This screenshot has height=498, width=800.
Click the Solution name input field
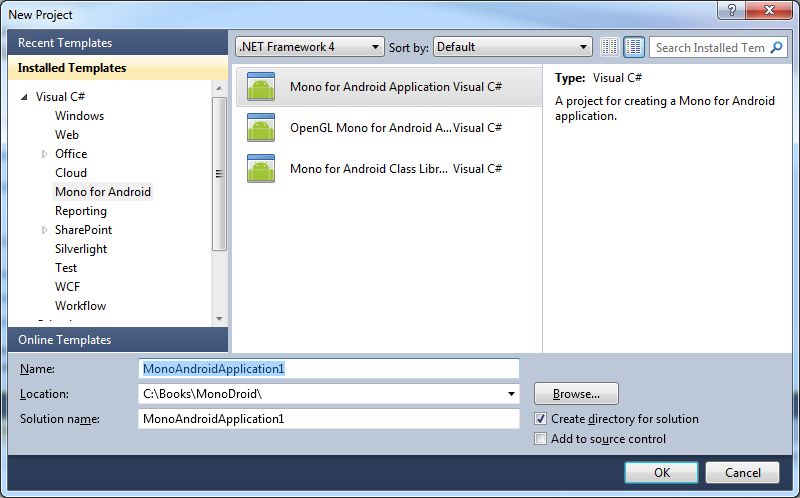(329, 419)
